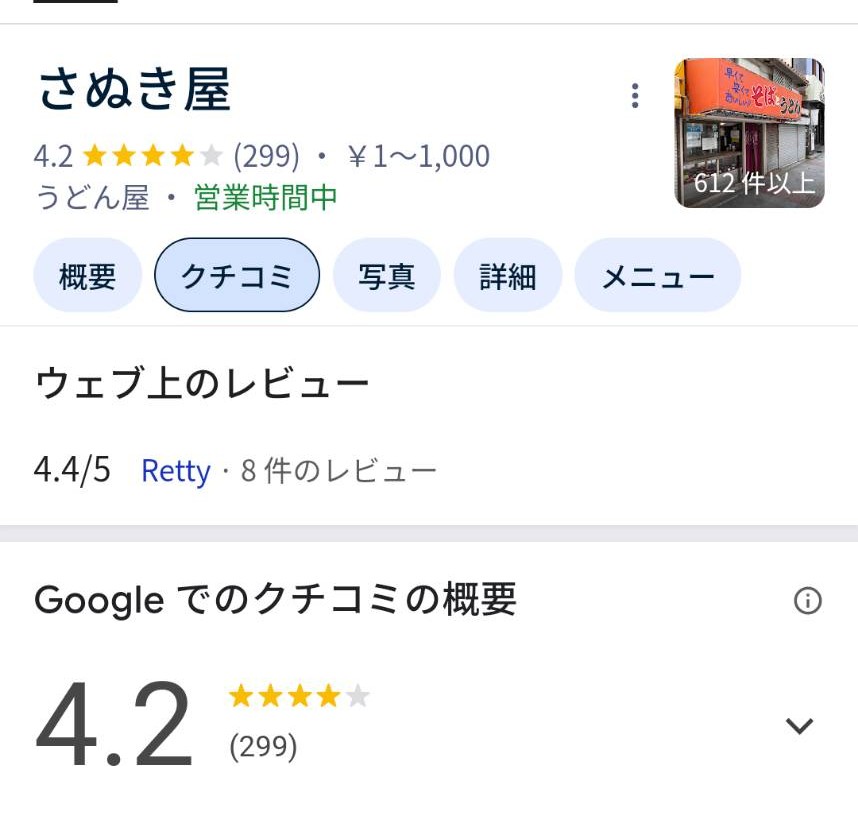Click the (299) review count in header
Image resolution: width=858 pixels, height=820 pixels.
266,156
